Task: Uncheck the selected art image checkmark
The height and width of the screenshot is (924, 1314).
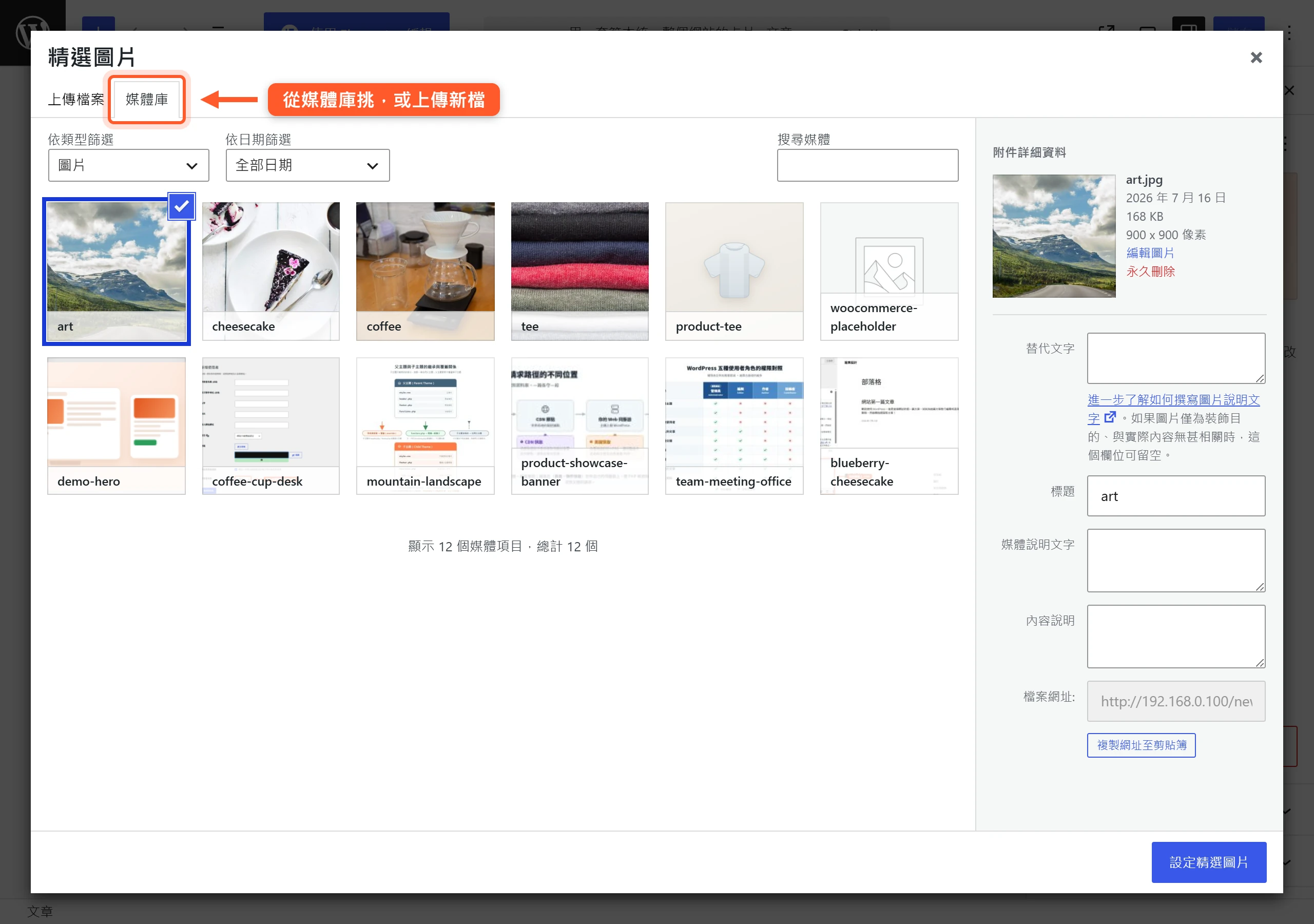Action: point(181,206)
